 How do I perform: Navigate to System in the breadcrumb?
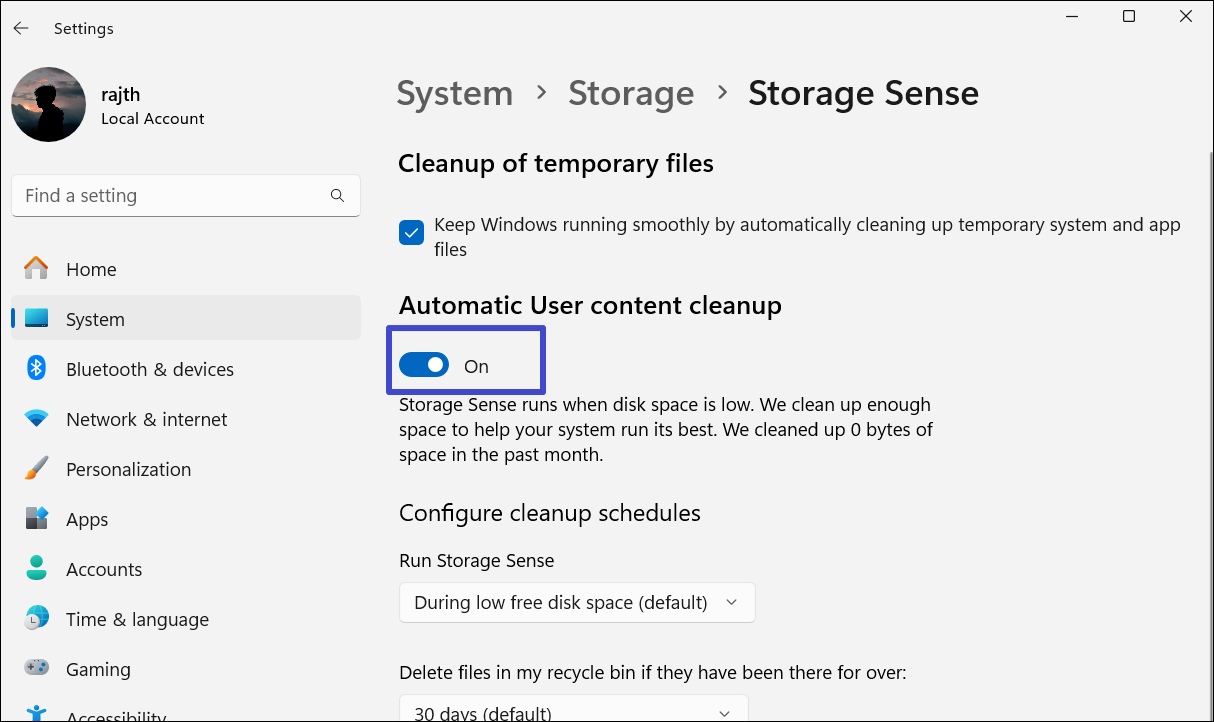pyautogui.click(x=454, y=93)
